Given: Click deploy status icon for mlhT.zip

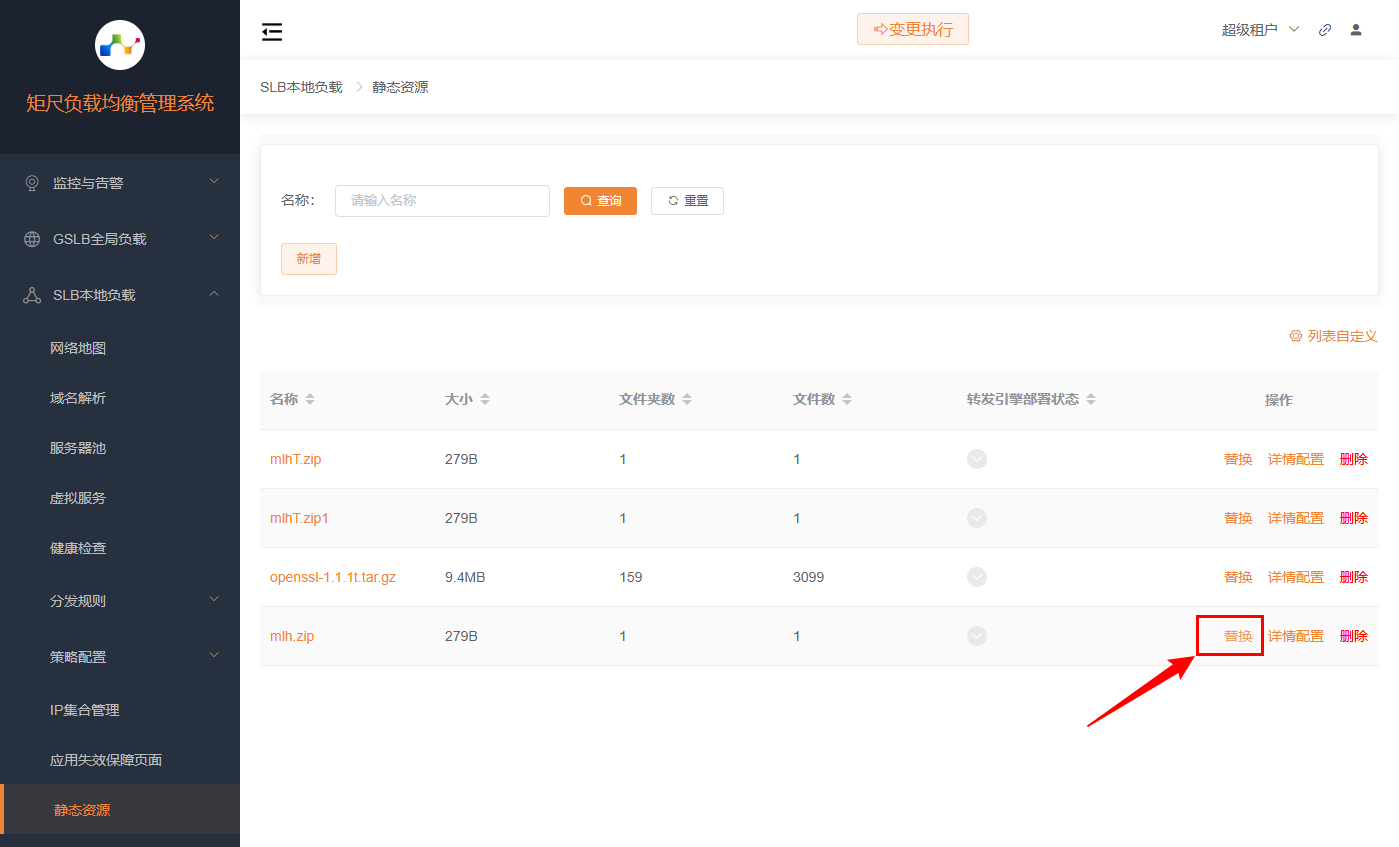Looking at the screenshot, I should point(977,459).
